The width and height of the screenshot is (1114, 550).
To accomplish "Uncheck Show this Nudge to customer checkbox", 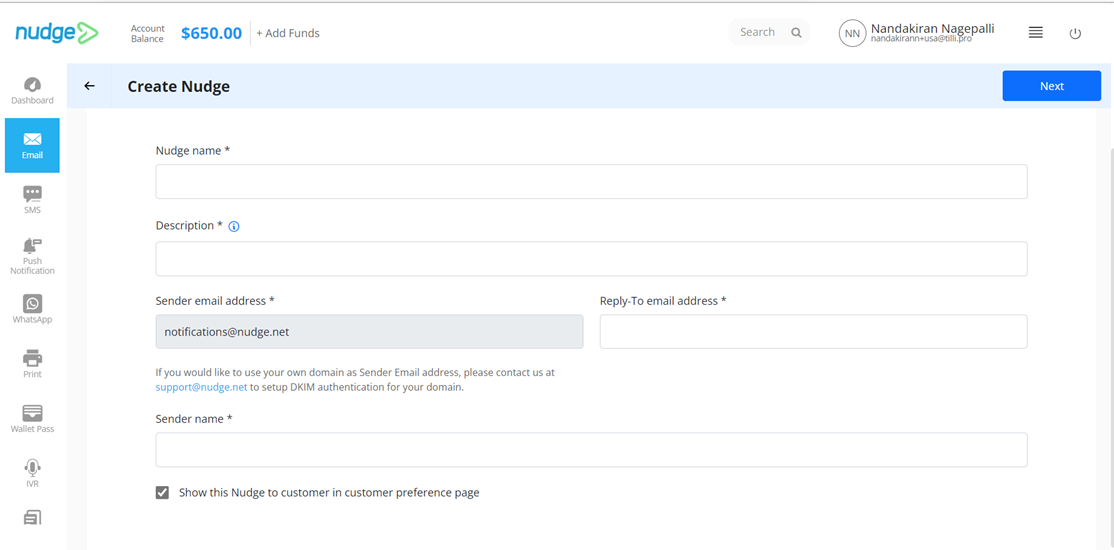I will (163, 492).
